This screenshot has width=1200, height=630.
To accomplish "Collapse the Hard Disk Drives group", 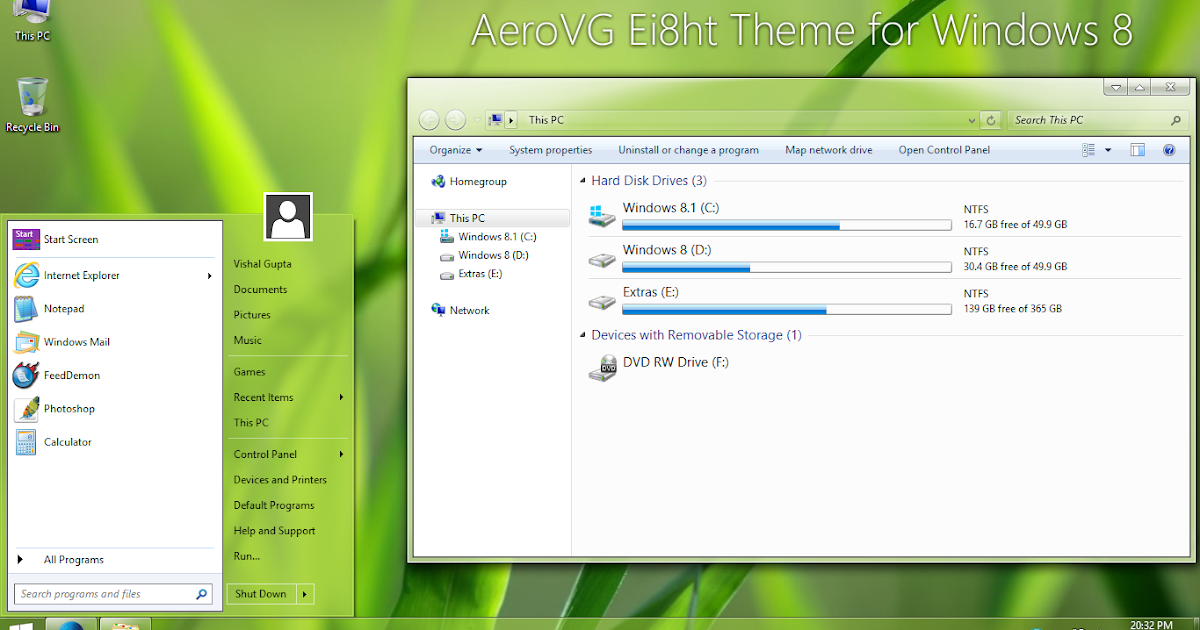I will click(x=583, y=181).
